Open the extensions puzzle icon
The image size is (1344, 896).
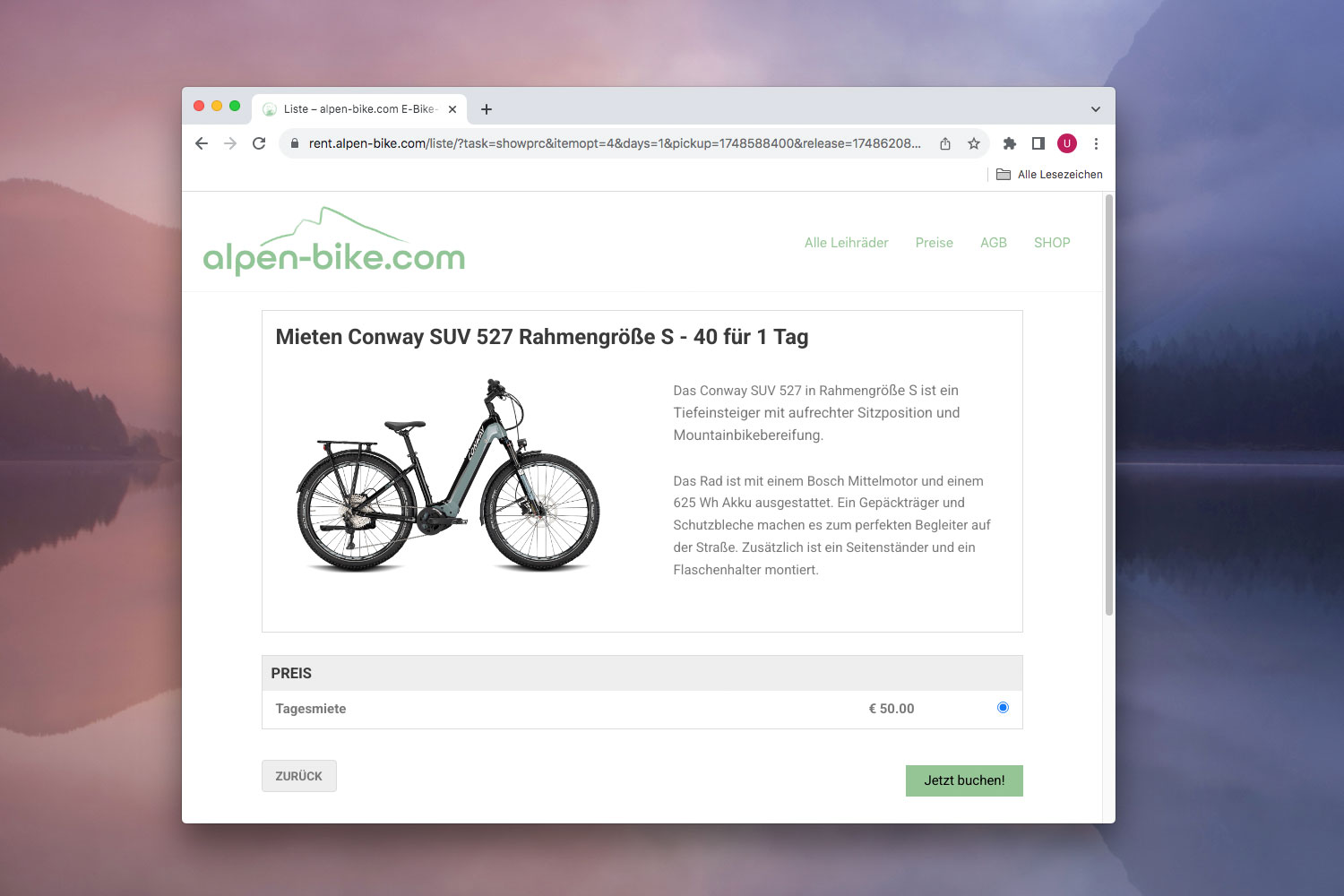coord(1010,143)
